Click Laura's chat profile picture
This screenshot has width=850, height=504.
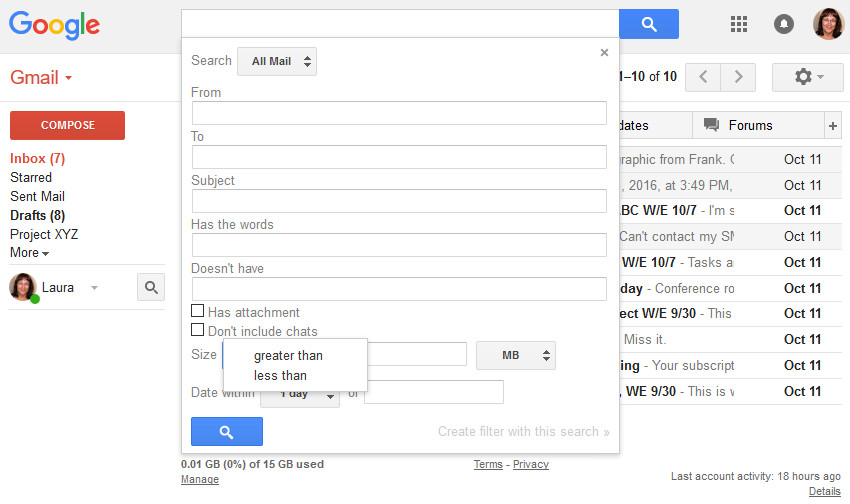(23, 287)
